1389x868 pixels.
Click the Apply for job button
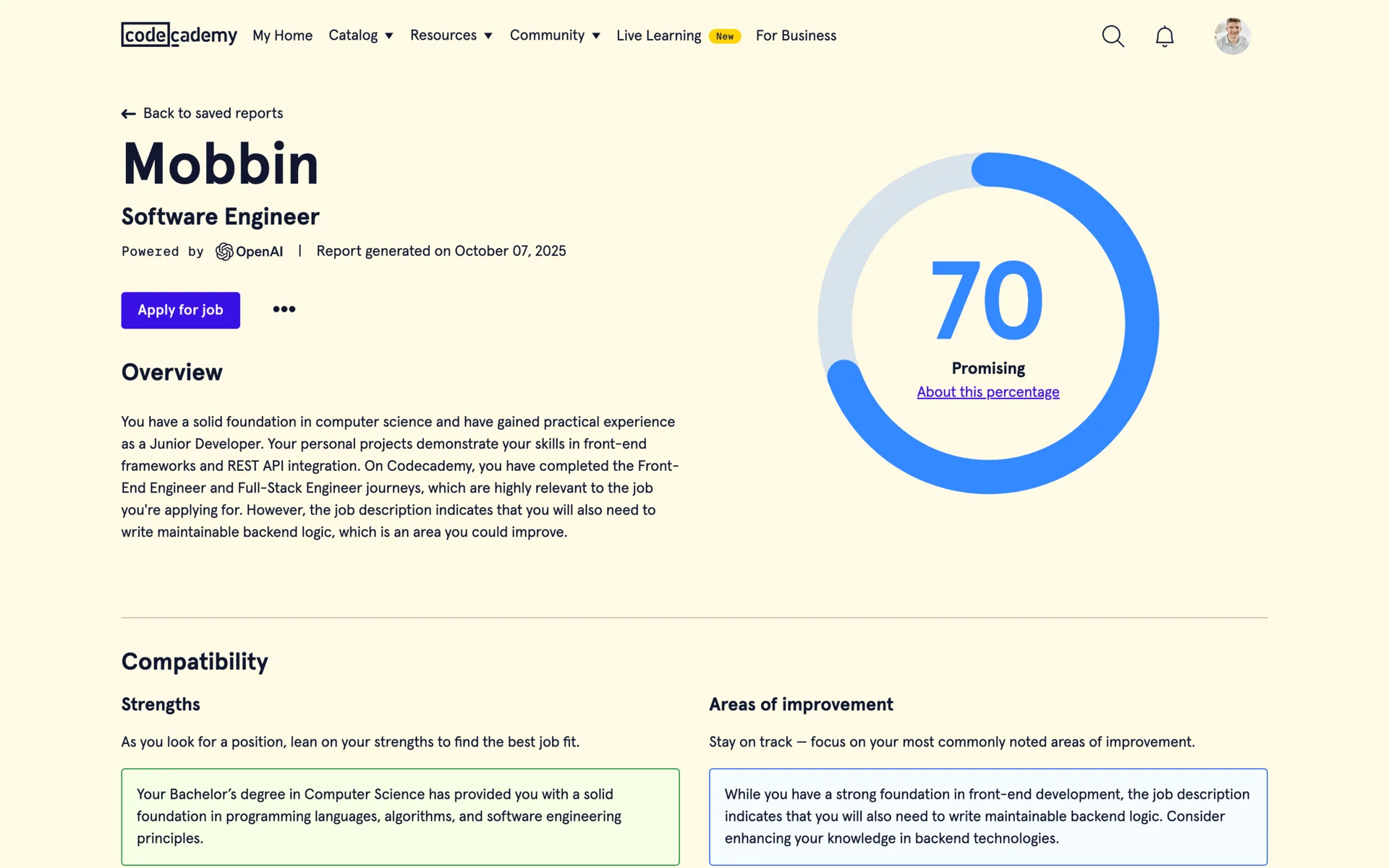tap(180, 310)
